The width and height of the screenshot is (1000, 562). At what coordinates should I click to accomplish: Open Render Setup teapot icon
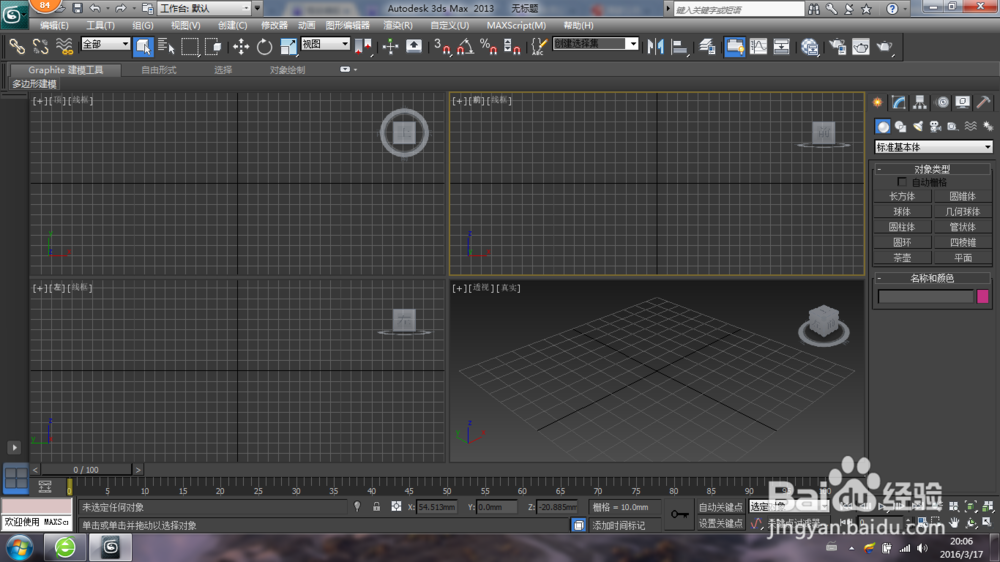click(x=837, y=47)
